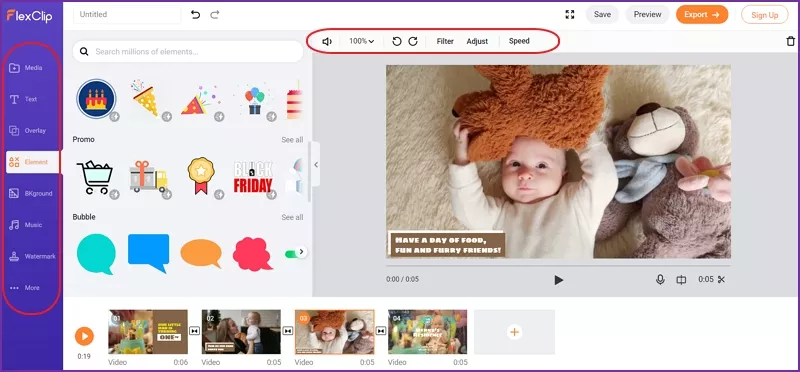Show next Bubble elements with arrow

point(301,252)
